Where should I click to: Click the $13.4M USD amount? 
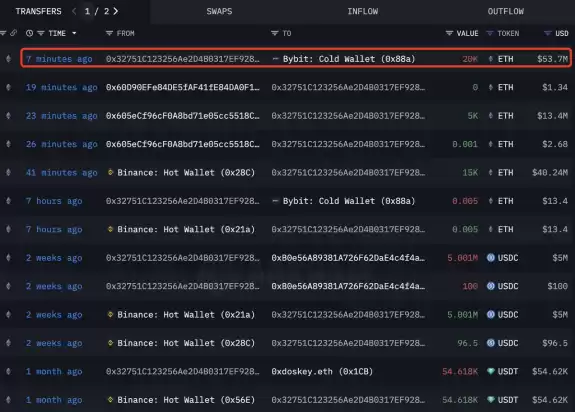point(552,116)
